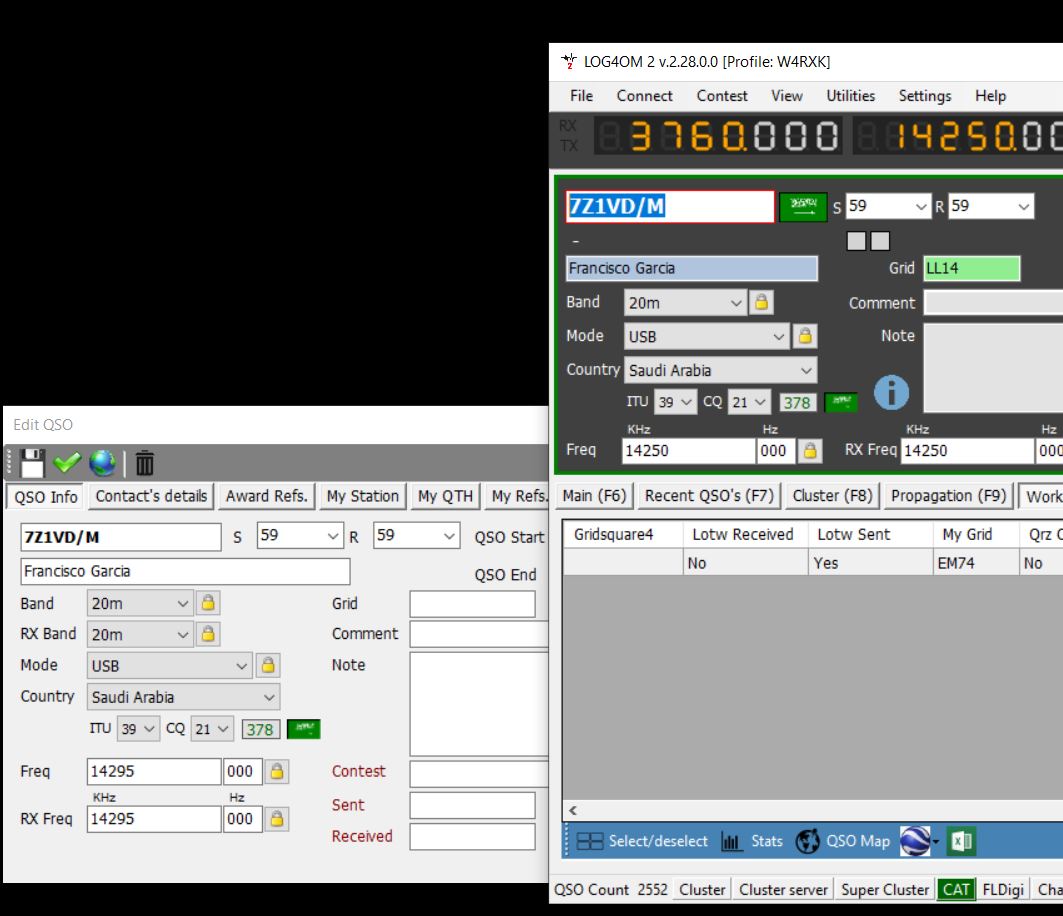Click the green CAT status button
Viewport: 1063px width, 916px height.
coord(956,890)
